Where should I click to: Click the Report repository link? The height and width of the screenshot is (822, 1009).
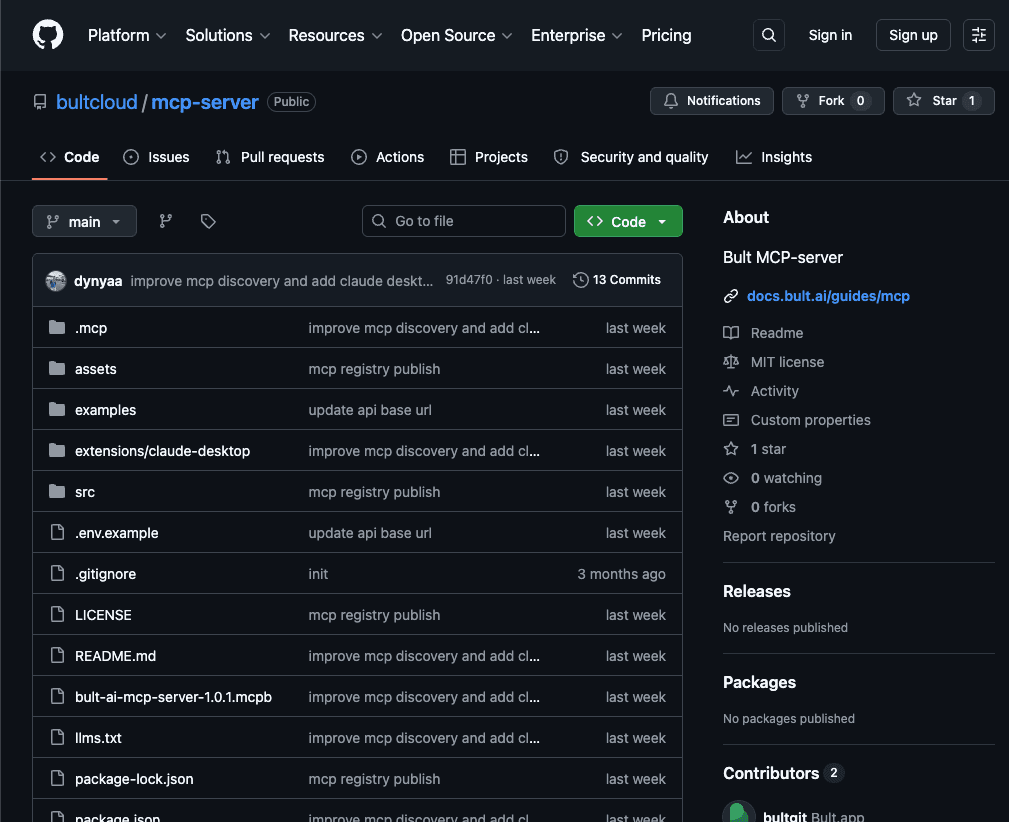pos(779,536)
